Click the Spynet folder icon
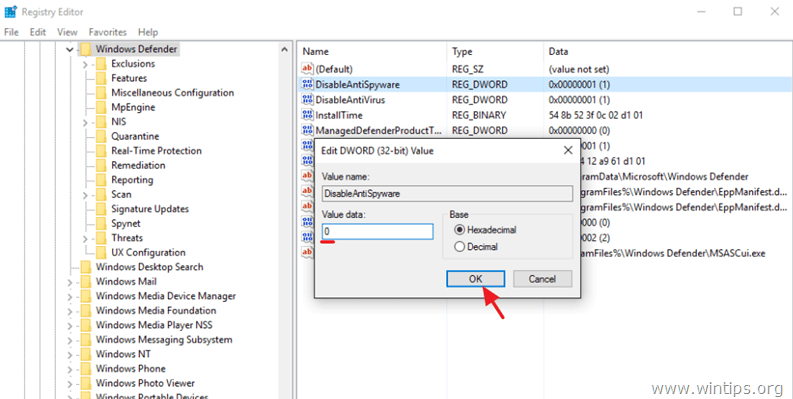The image size is (793, 399). [101, 224]
